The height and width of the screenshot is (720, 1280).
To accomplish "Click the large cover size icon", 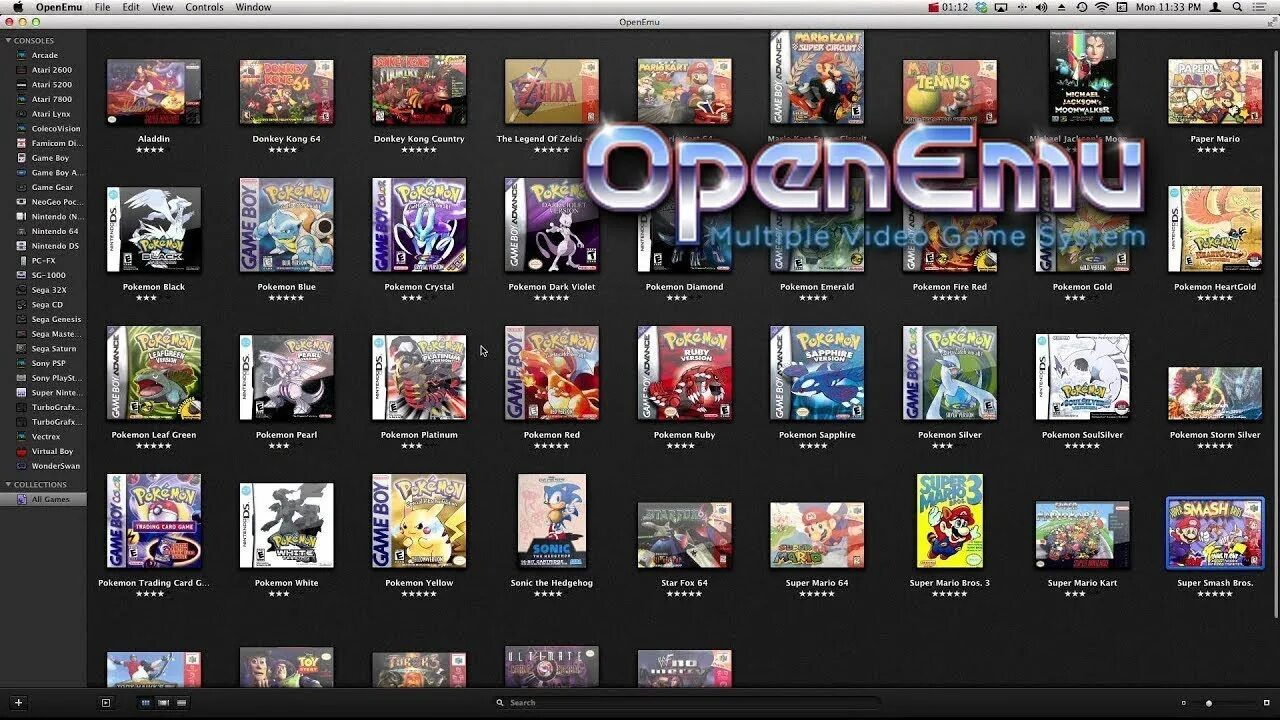I will pyautogui.click(x=1266, y=703).
